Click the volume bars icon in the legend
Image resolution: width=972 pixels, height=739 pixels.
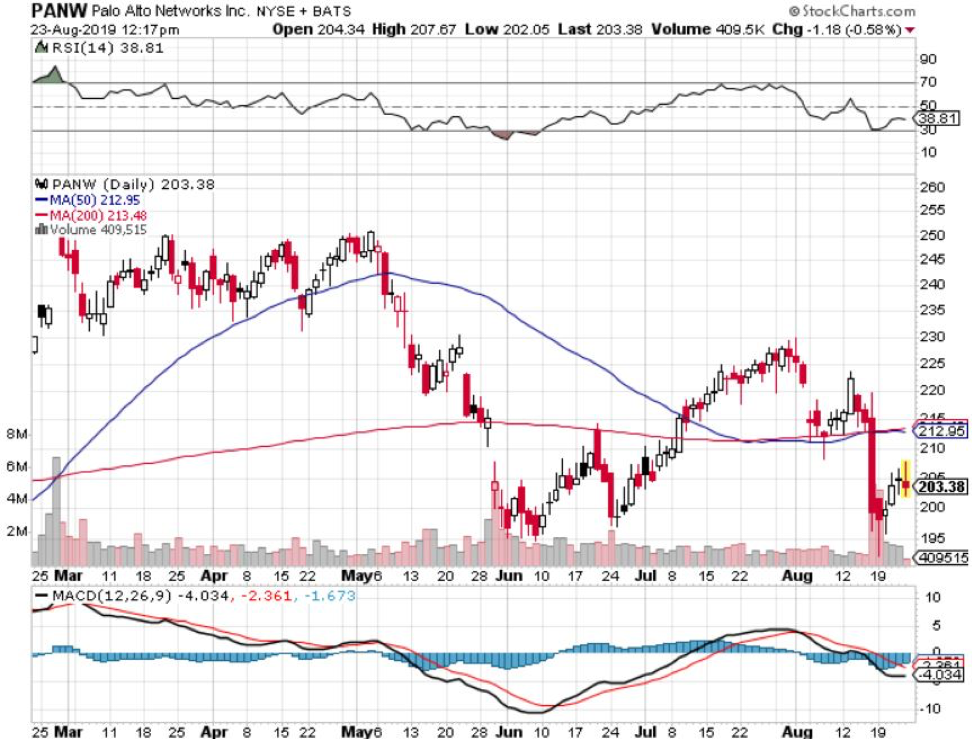pos(42,229)
